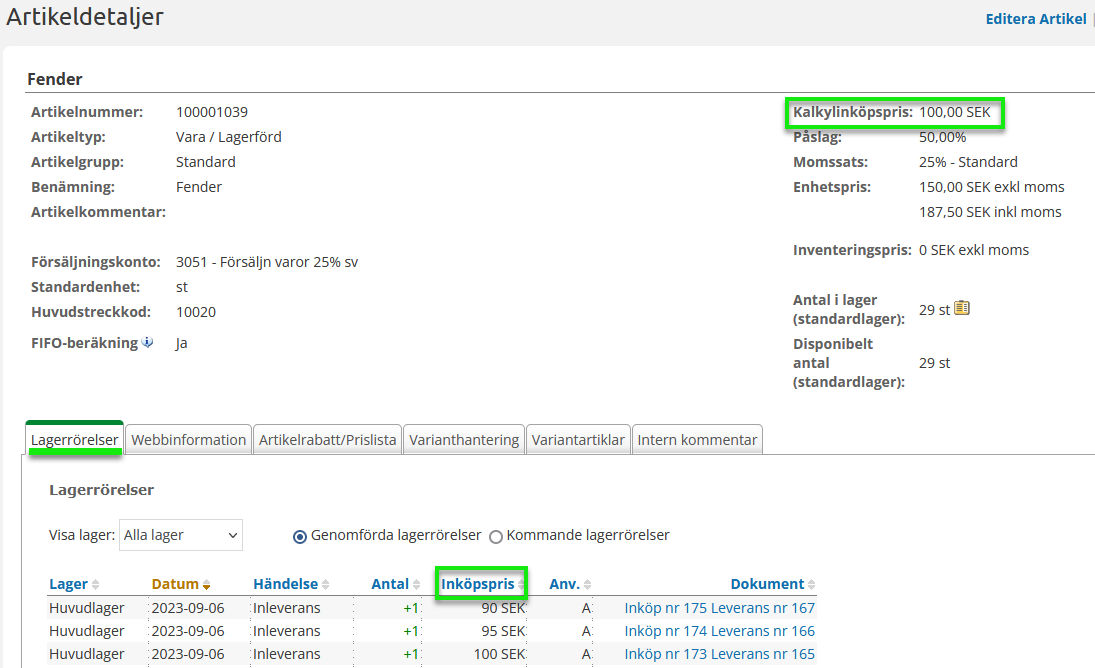Click sort arrows next to Dokument
This screenshot has height=668, width=1095.
pyautogui.click(x=812, y=585)
